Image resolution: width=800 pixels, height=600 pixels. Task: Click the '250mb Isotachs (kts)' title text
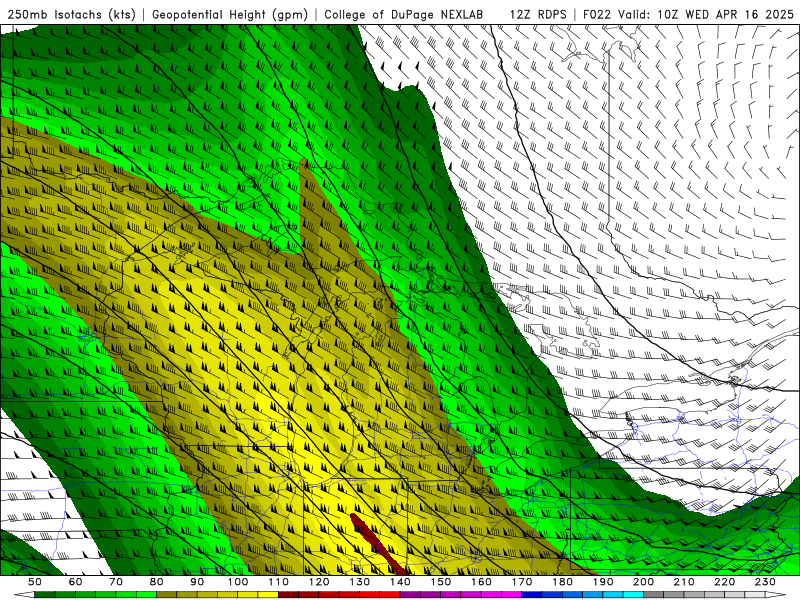pyautogui.click(x=71, y=14)
